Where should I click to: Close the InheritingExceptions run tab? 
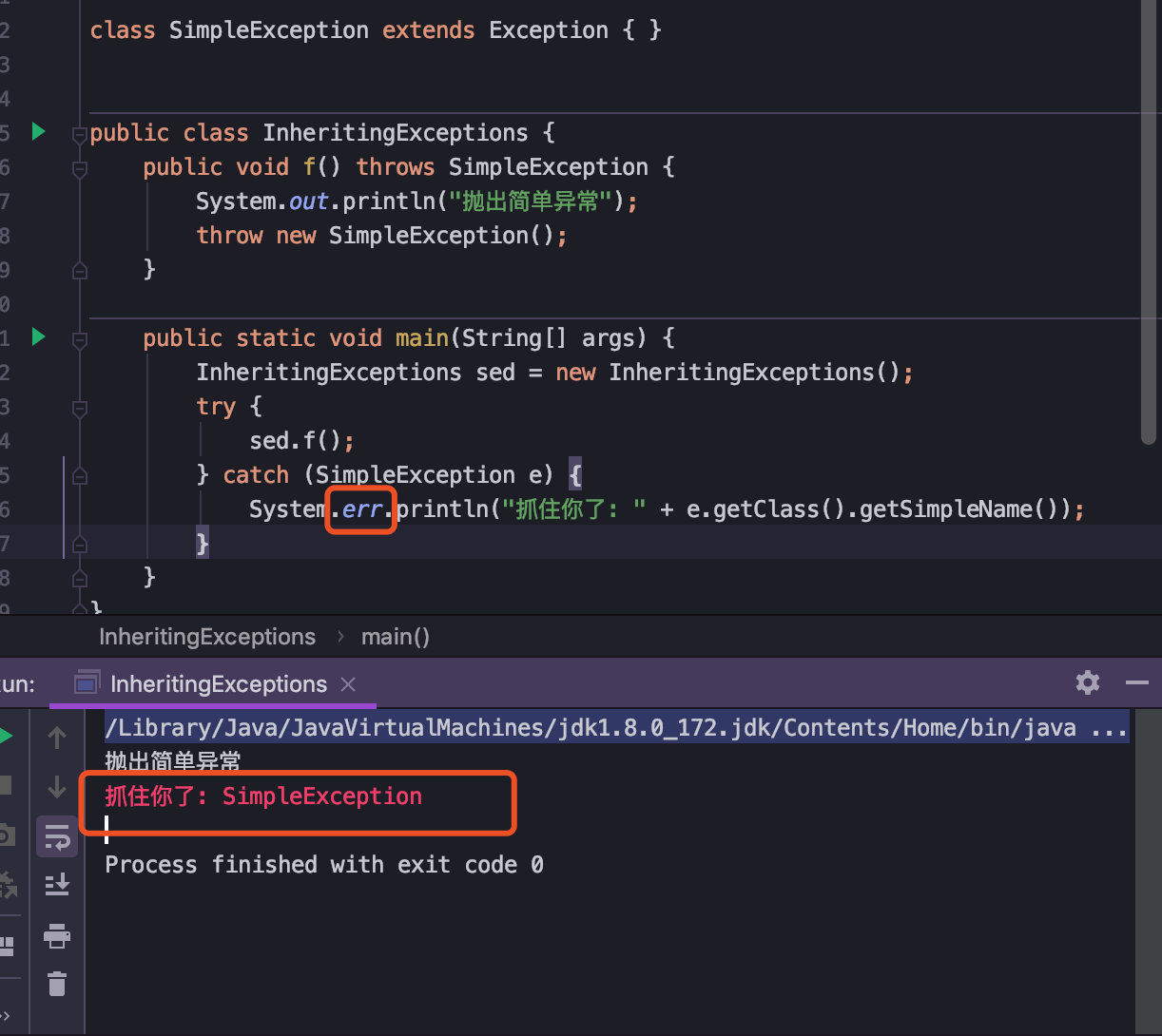point(348,684)
